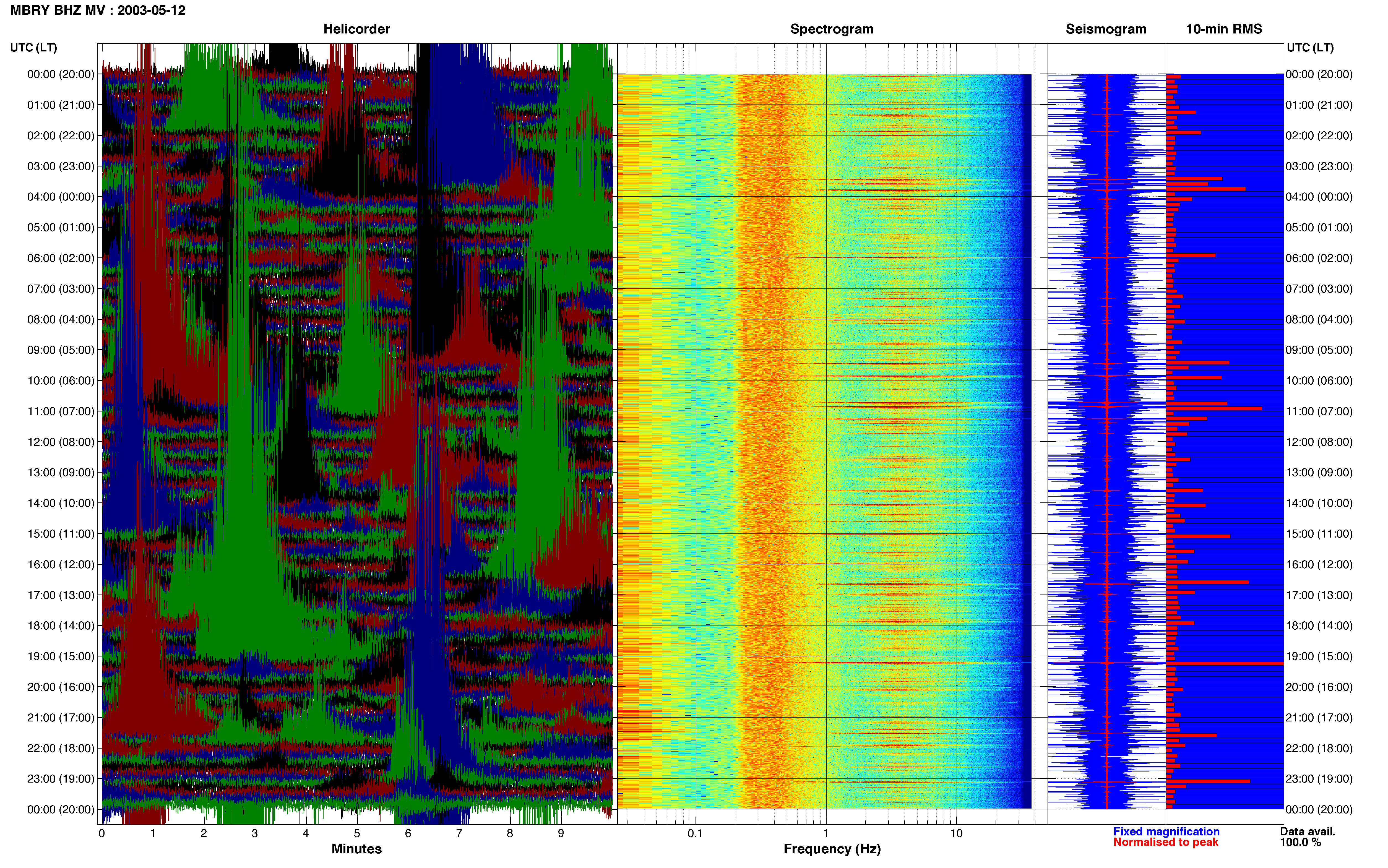Click the title 'MBRY BHZ MV : 2003-05-12'
The width and height of the screenshot is (1388, 868).
coord(98,10)
